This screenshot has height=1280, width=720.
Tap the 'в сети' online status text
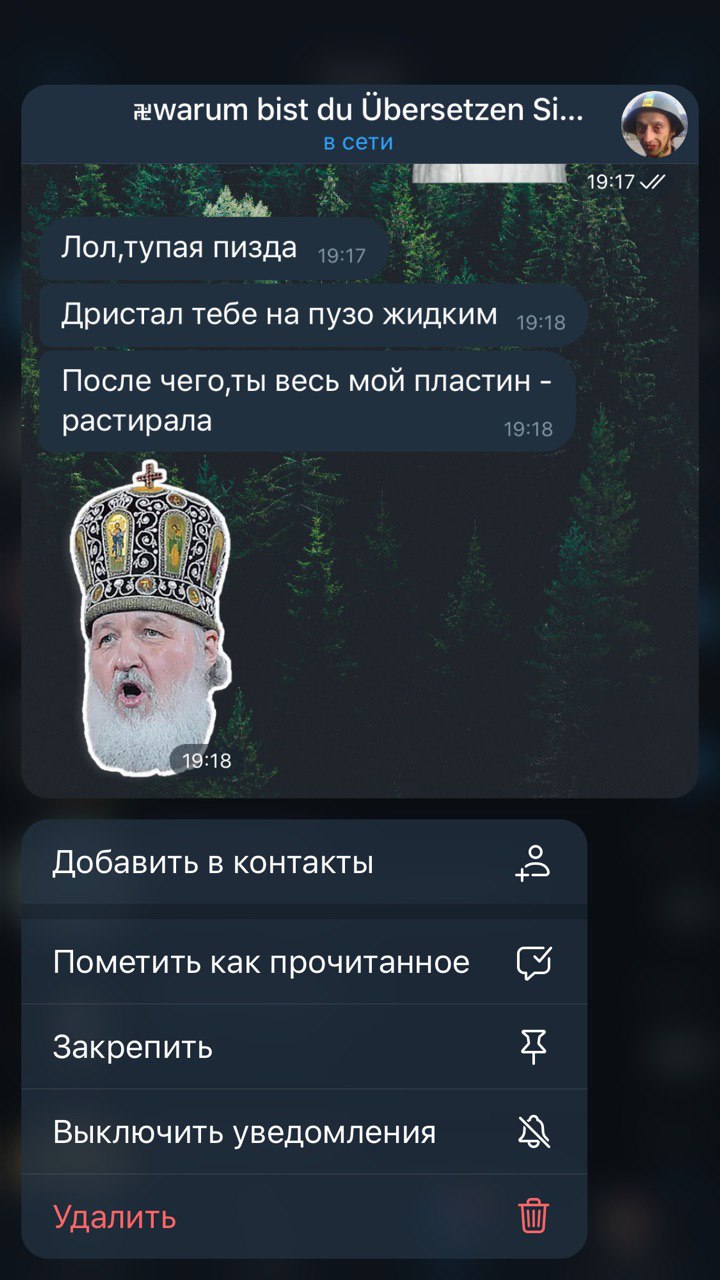click(358, 142)
